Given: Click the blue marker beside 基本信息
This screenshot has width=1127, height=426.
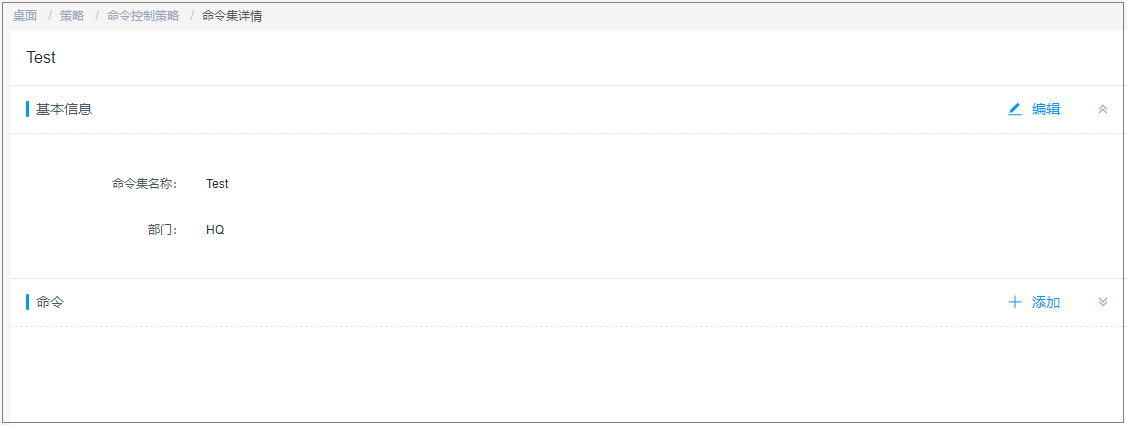Looking at the screenshot, I should 28,109.
